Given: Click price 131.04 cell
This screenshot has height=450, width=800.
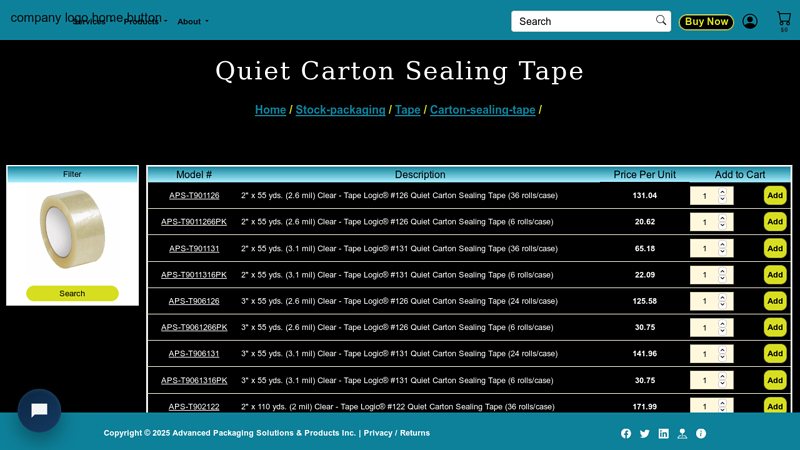Looking at the screenshot, I should pos(644,195).
